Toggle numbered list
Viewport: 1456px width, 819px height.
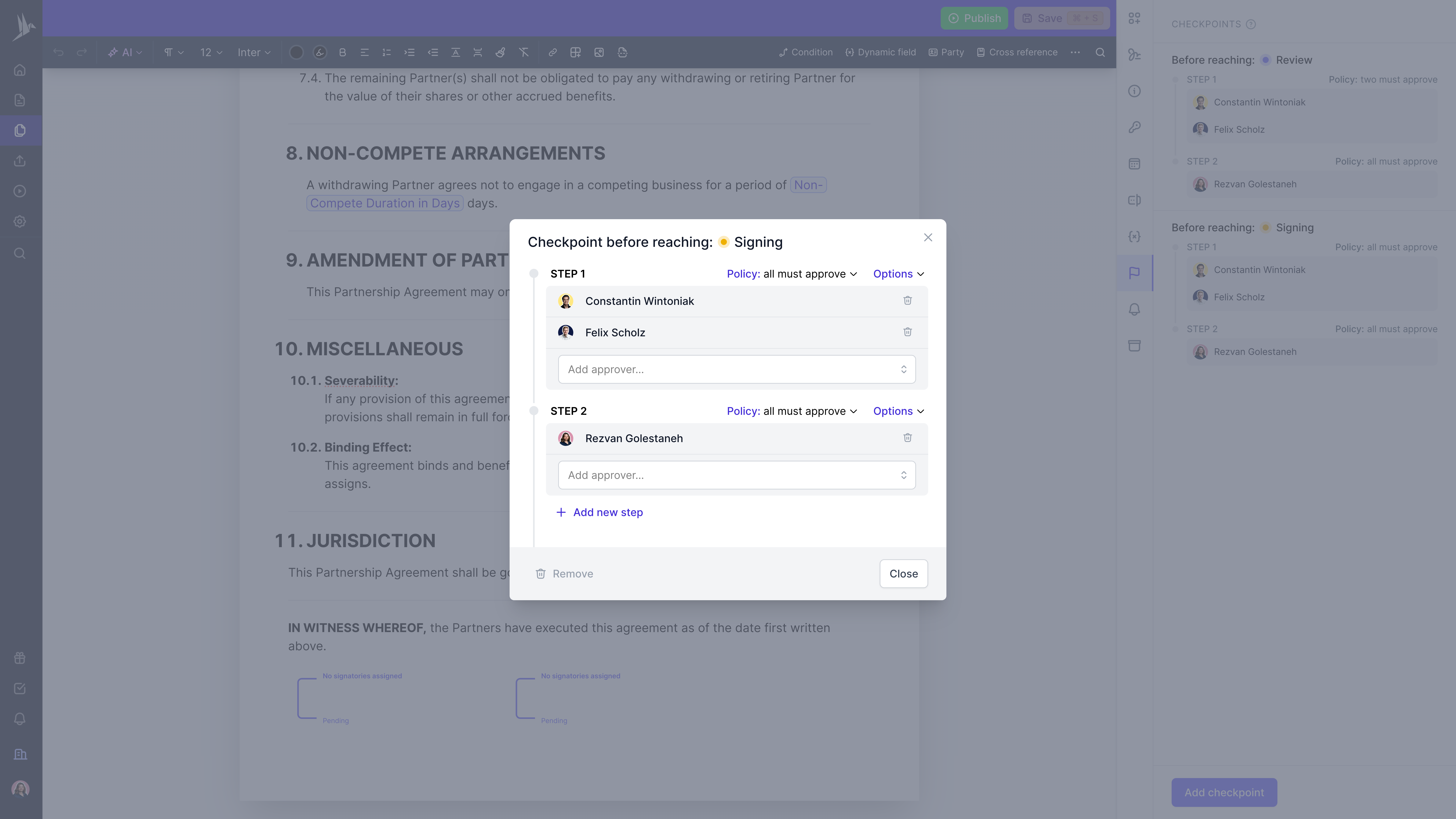point(387,53)
